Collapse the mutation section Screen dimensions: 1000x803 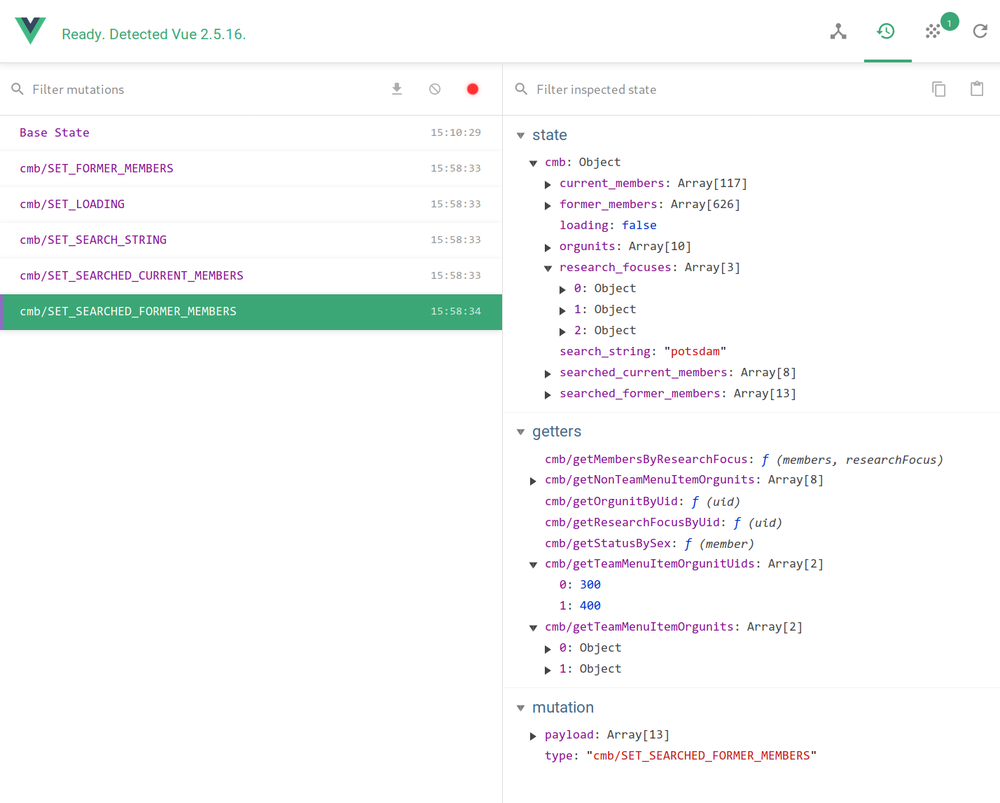pos(520,708)
